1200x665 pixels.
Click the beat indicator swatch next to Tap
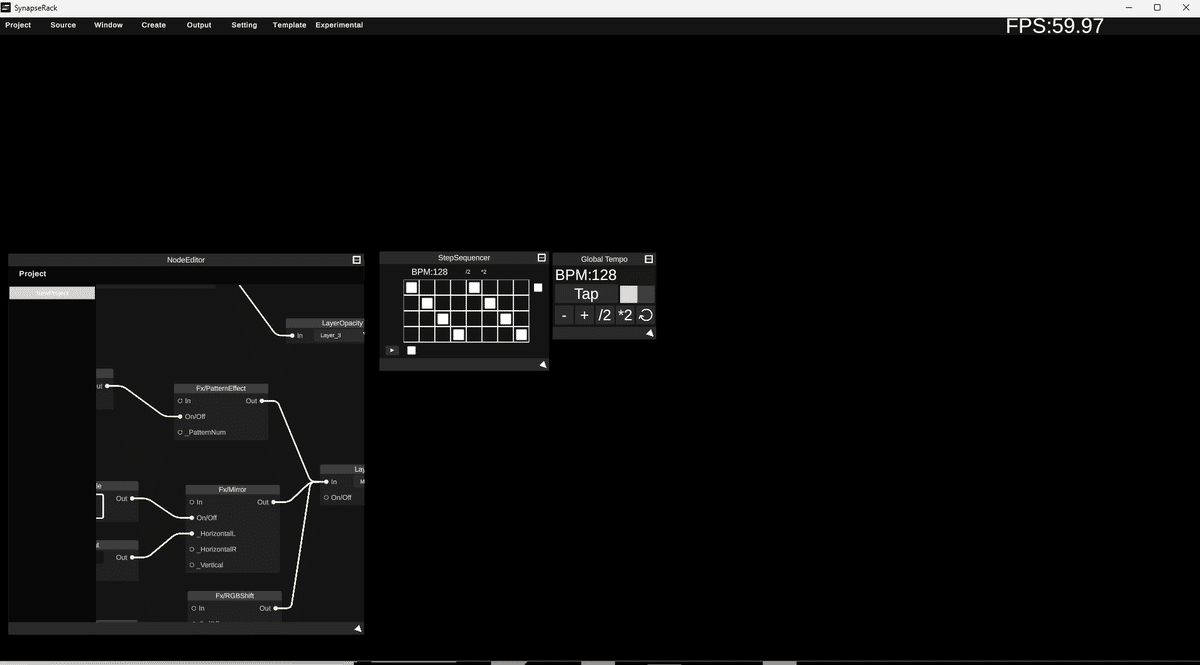[629, 293]
